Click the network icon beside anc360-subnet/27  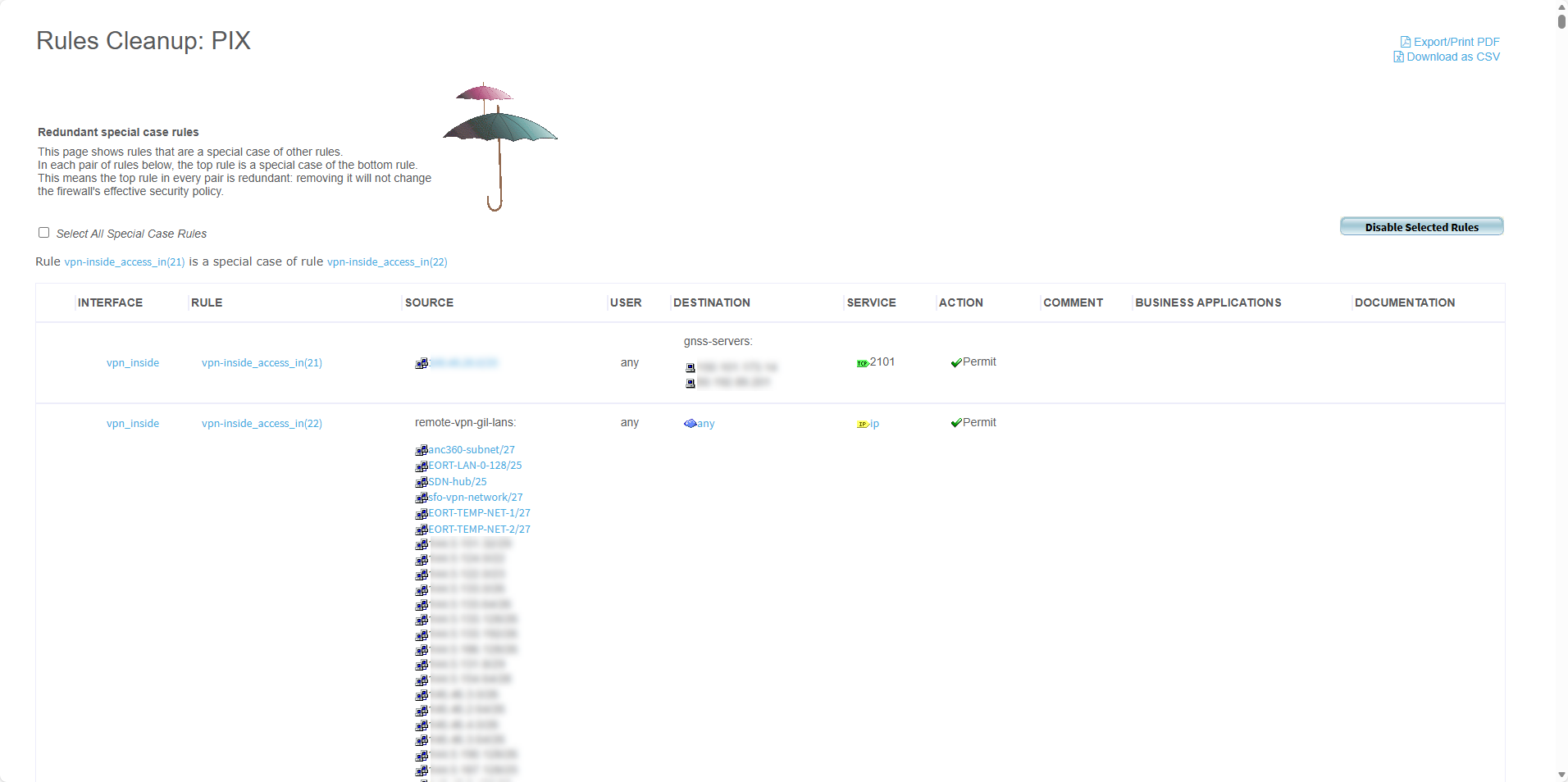(x=422, y=450)
